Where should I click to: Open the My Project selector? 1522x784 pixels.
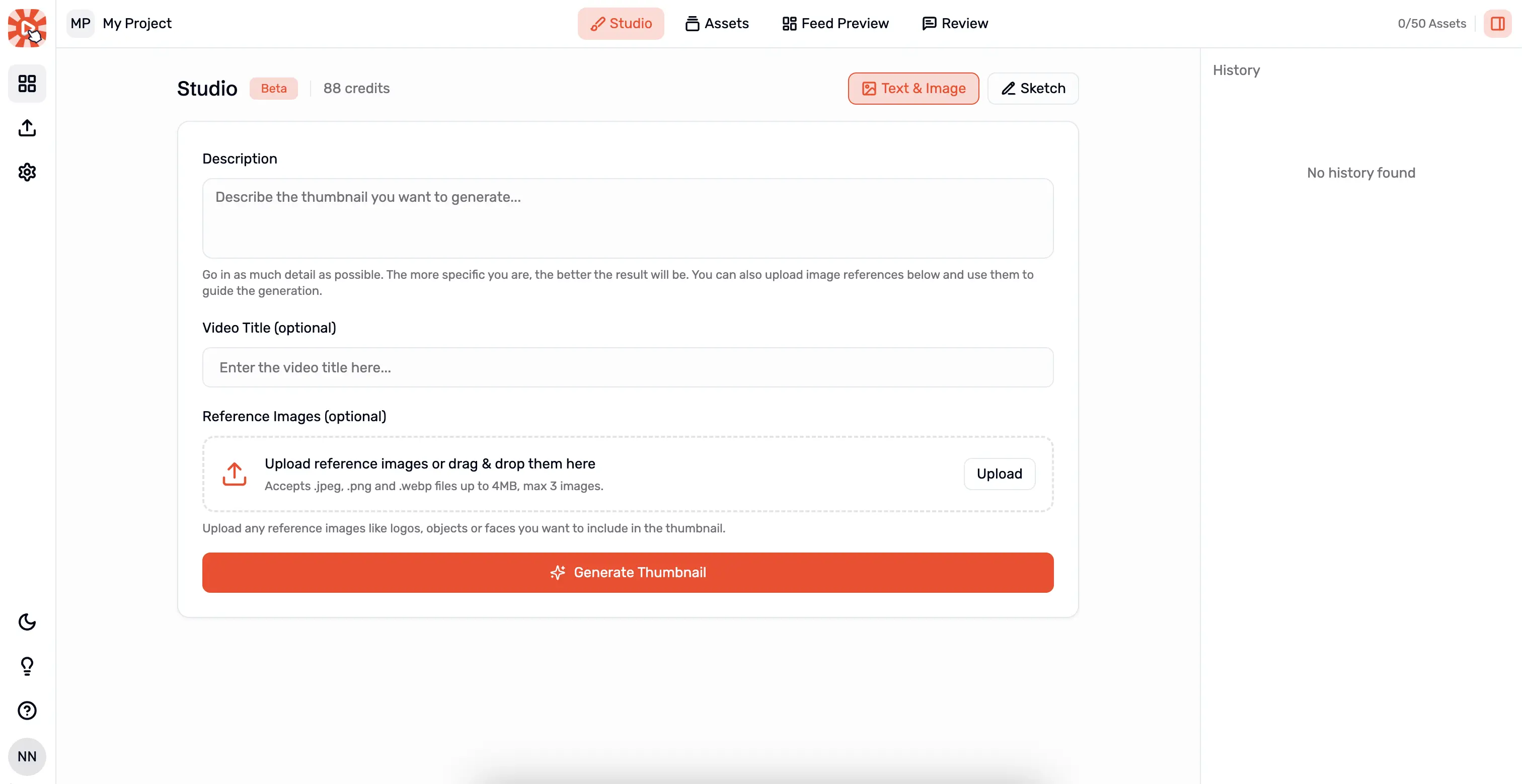click(x=119, y=24)
